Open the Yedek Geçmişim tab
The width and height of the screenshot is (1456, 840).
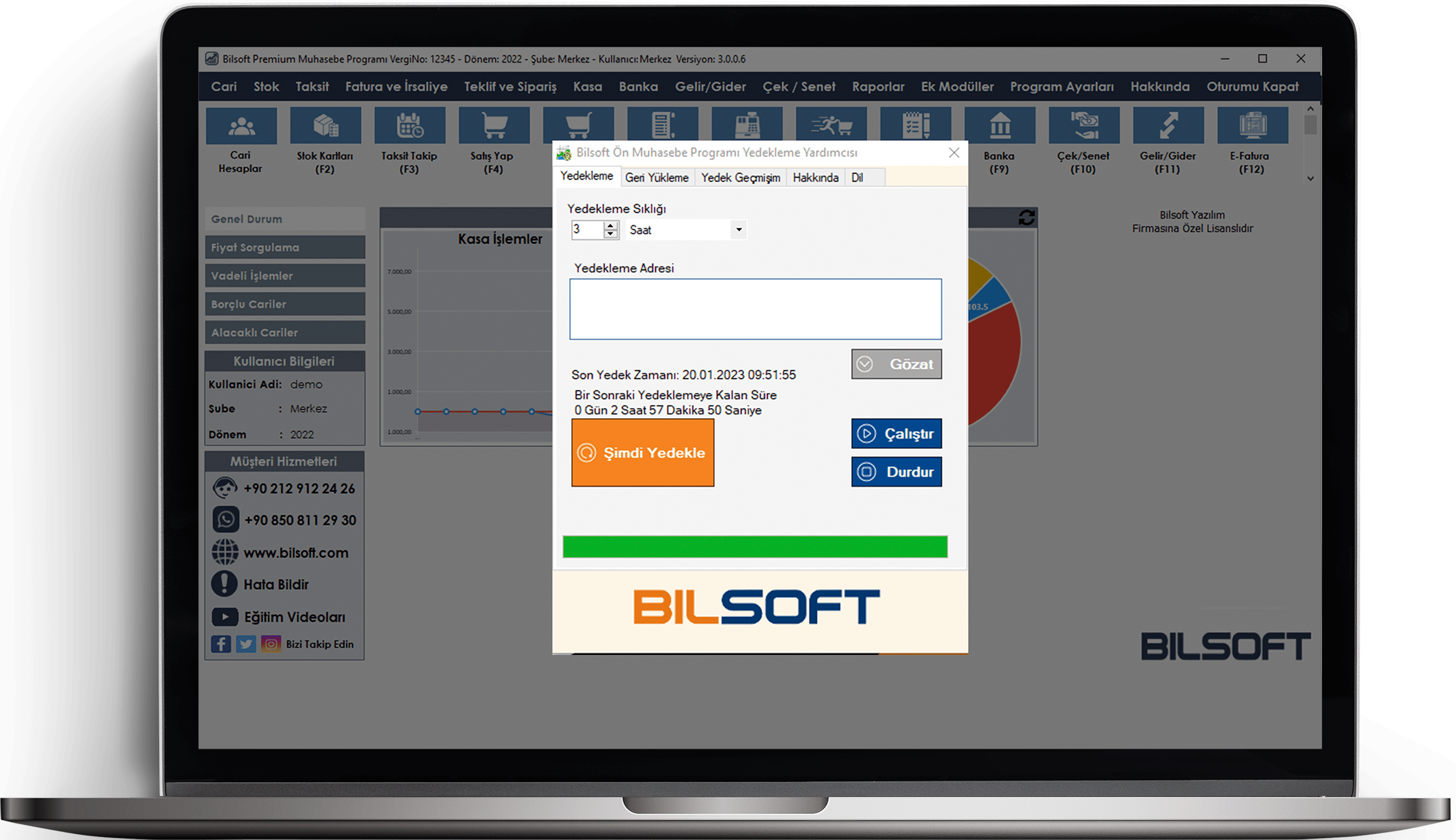point(741,177)
